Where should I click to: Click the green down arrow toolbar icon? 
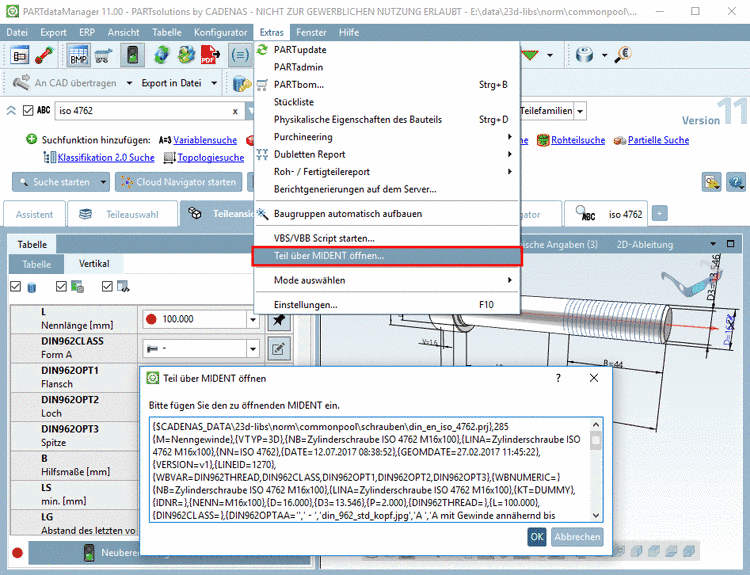[530, 55]
